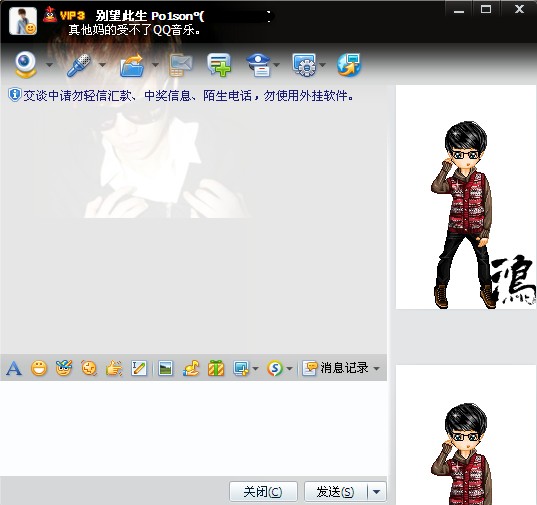537x505 pixels.
Task: Choose an emoticon smiley face
Action: point(39,368)
